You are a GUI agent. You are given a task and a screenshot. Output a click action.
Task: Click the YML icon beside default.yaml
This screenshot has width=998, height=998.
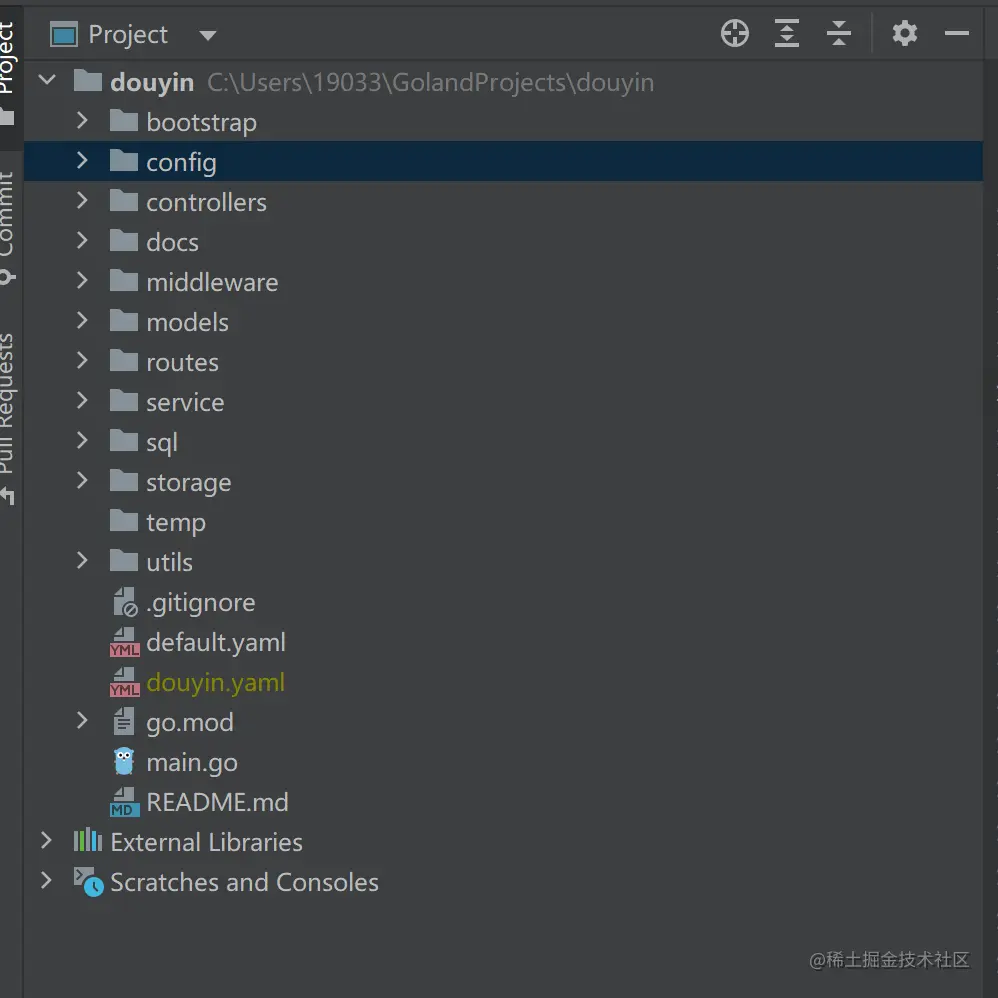(x=124, y=643)
